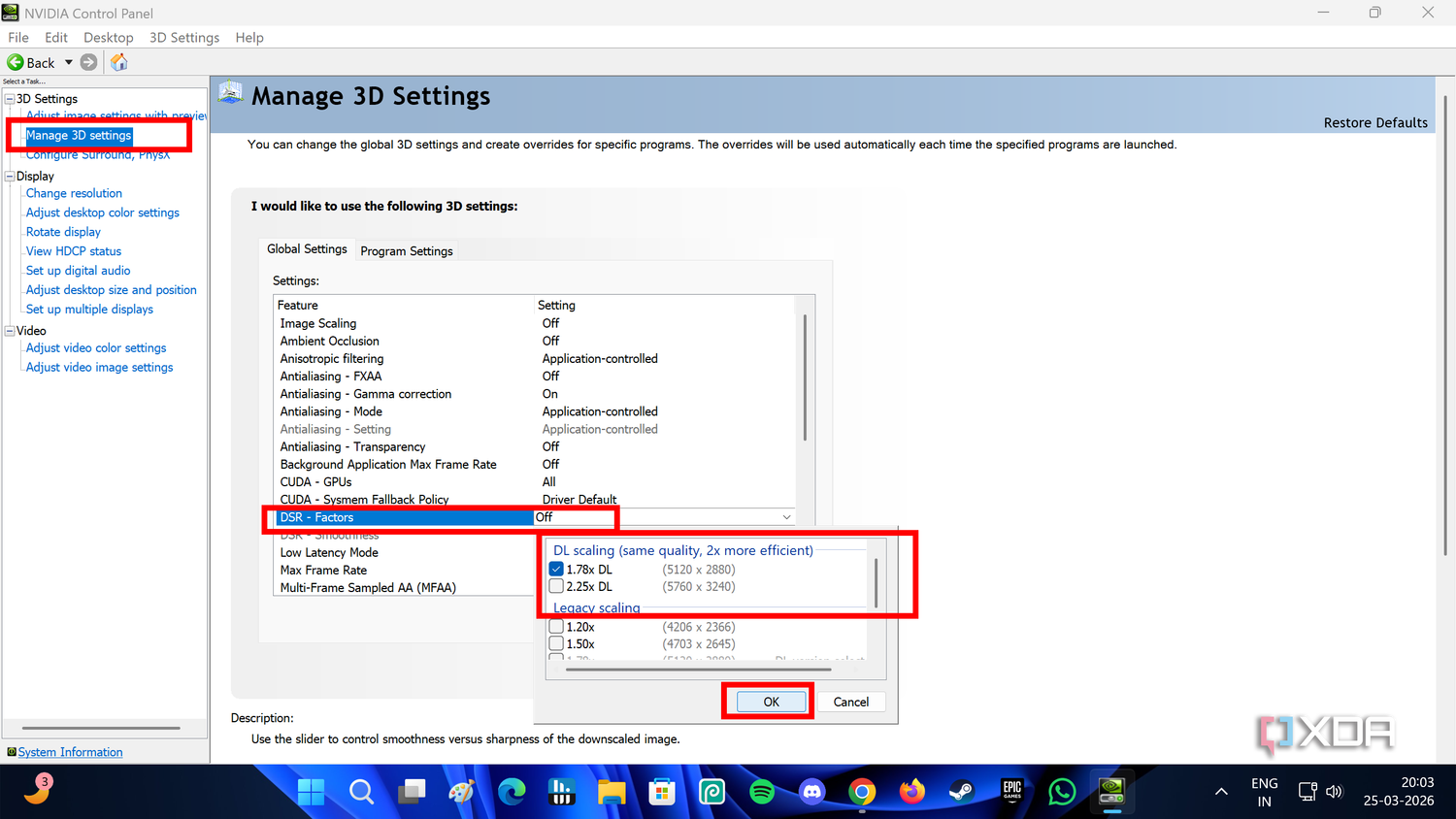Click Restore Defaults
Image resolution: width=1456 pixels, height=819 pixels.
pos(1375,122)
